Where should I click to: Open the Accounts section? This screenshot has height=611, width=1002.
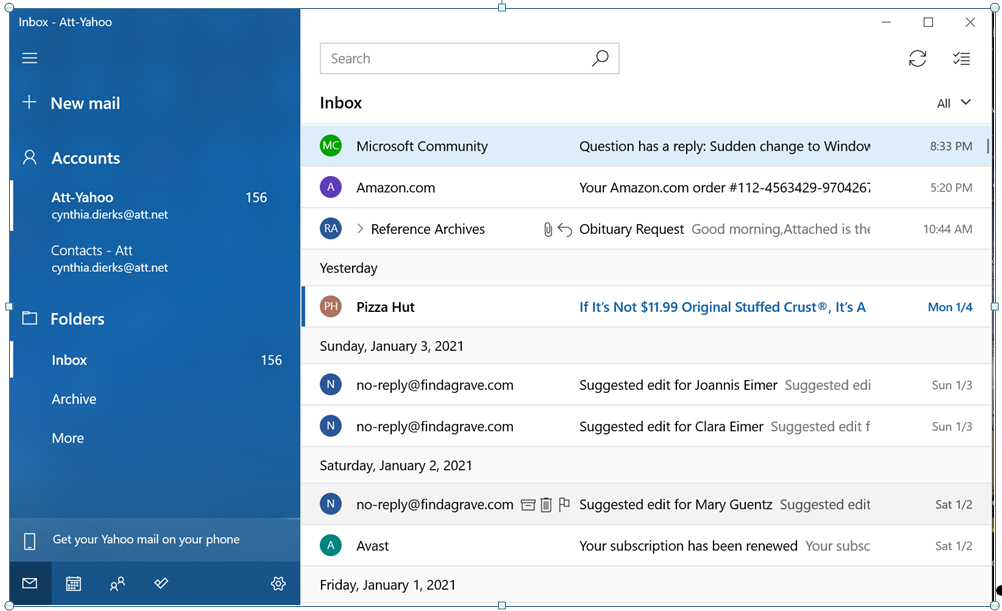[71, 158]
